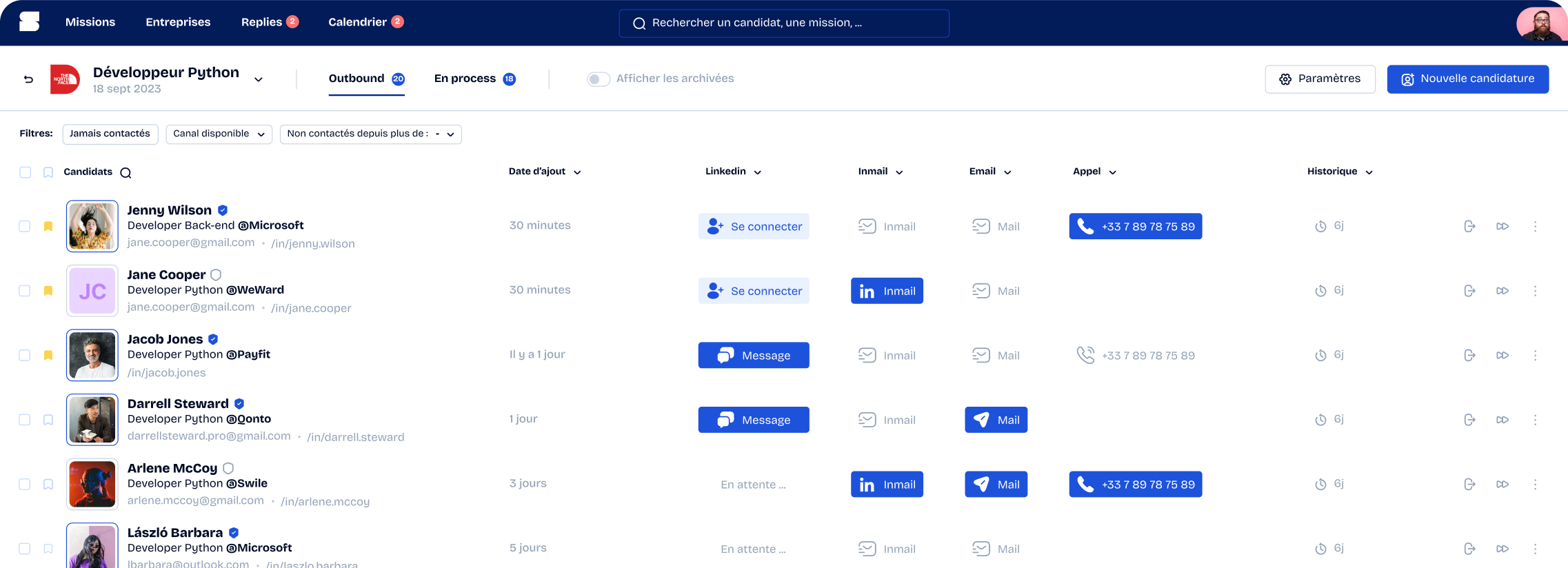1568x568 pixels.
Task: Click the skip-forward icon in Jane Cooper's row
Action: tap(1502, 291)
